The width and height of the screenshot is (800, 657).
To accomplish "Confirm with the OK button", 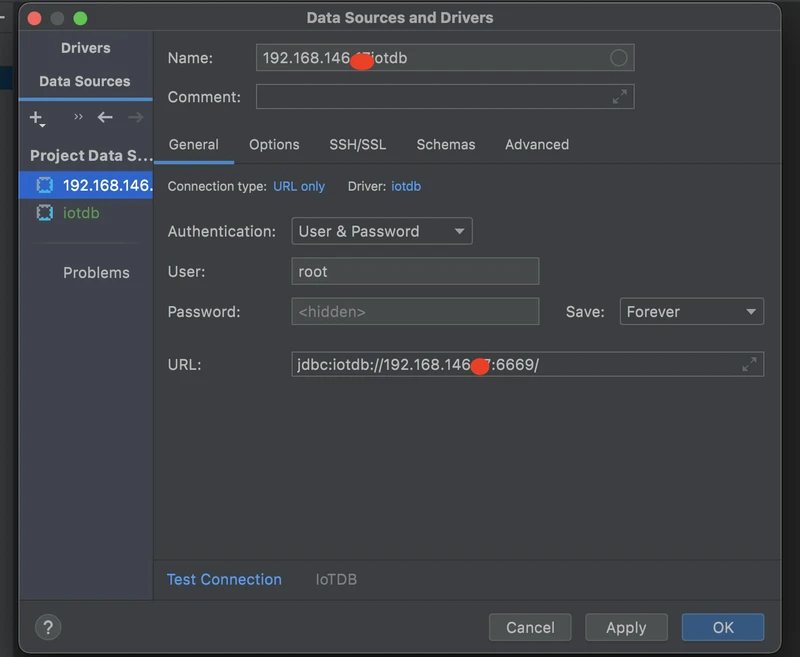I will pos(723,627).
